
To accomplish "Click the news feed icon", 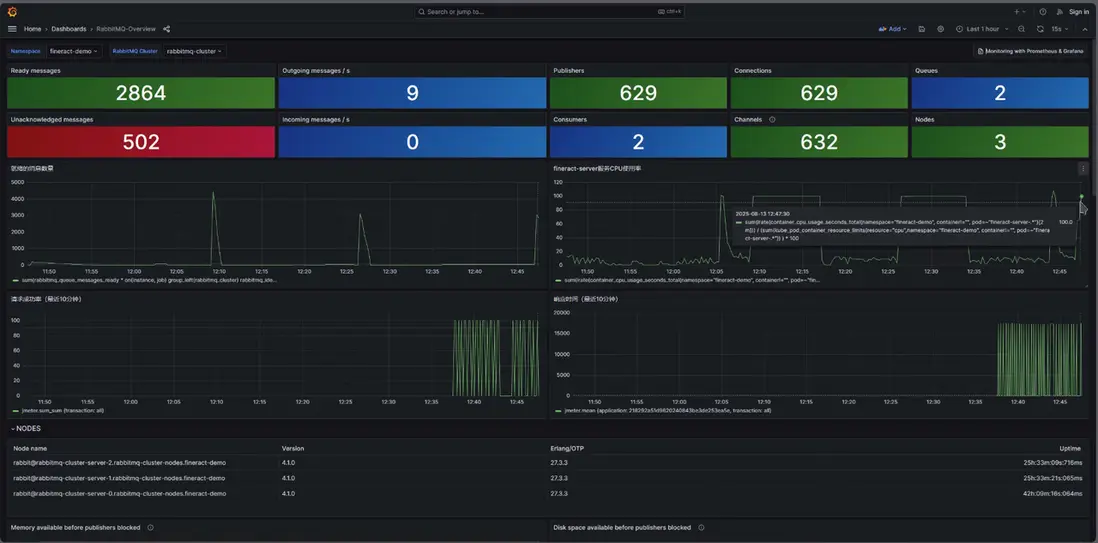I will [1060, 12].
